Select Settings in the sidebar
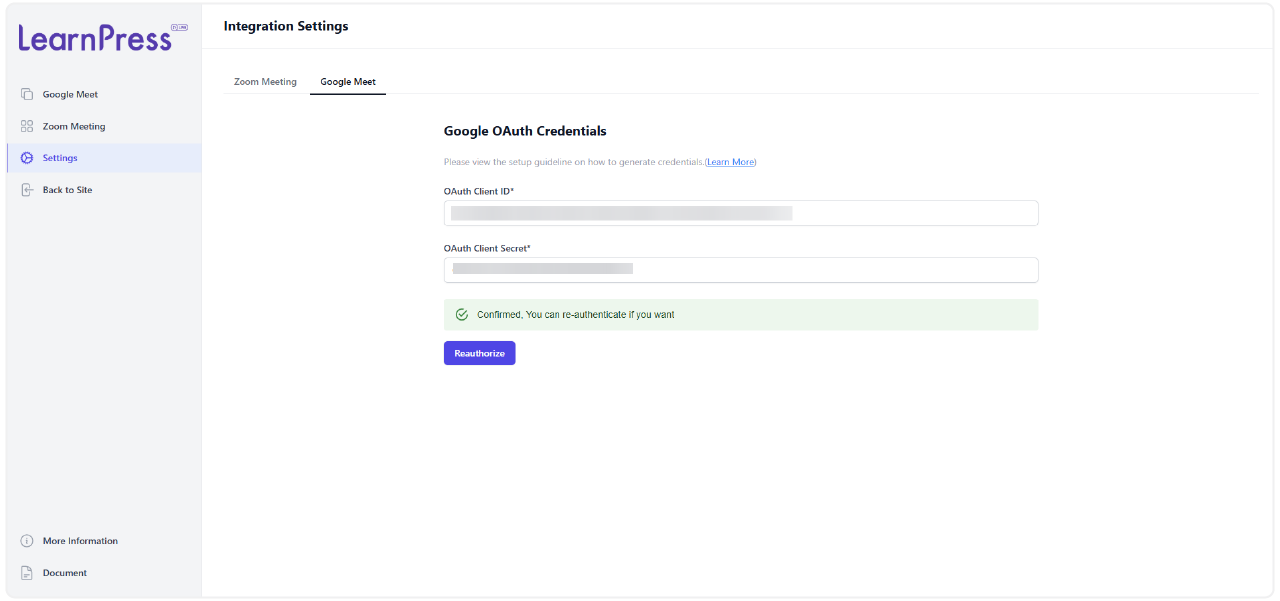The width and height of the screenshot is (1280, 601). point(104,158)
